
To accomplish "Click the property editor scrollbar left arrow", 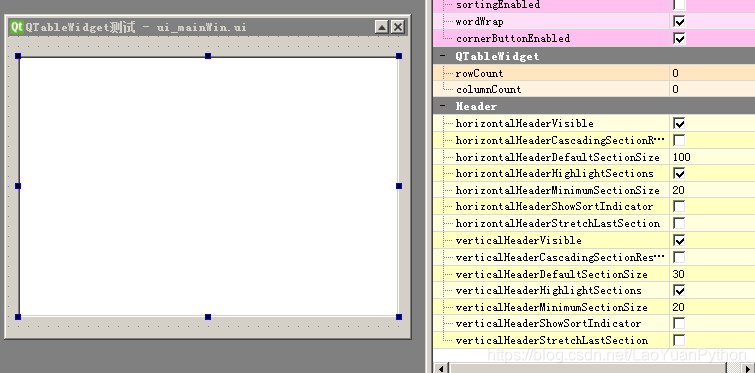I will 441,368.
